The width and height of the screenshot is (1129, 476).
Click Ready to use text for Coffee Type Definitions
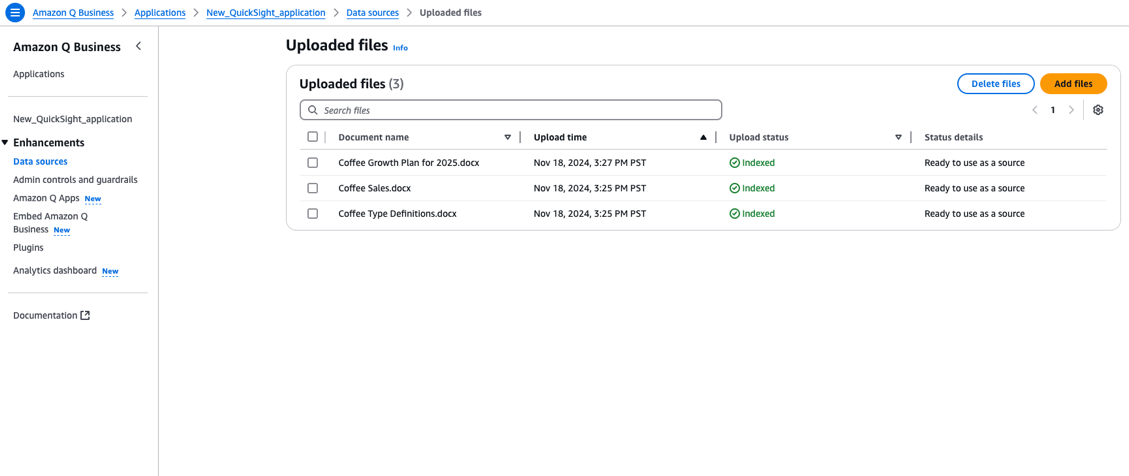(x=974, y=214)
